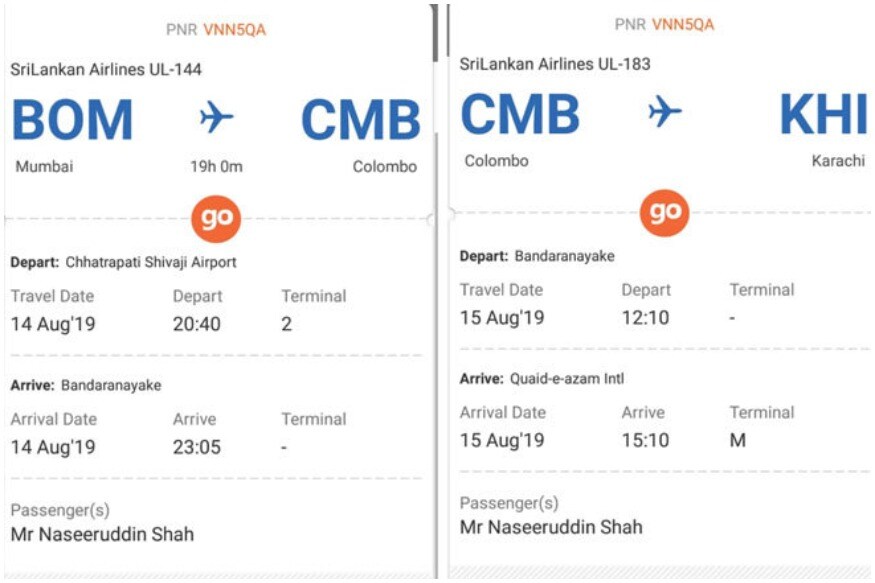875x583 pixels.
Task: Click the Terminal M value
Action: click(738, 441)
